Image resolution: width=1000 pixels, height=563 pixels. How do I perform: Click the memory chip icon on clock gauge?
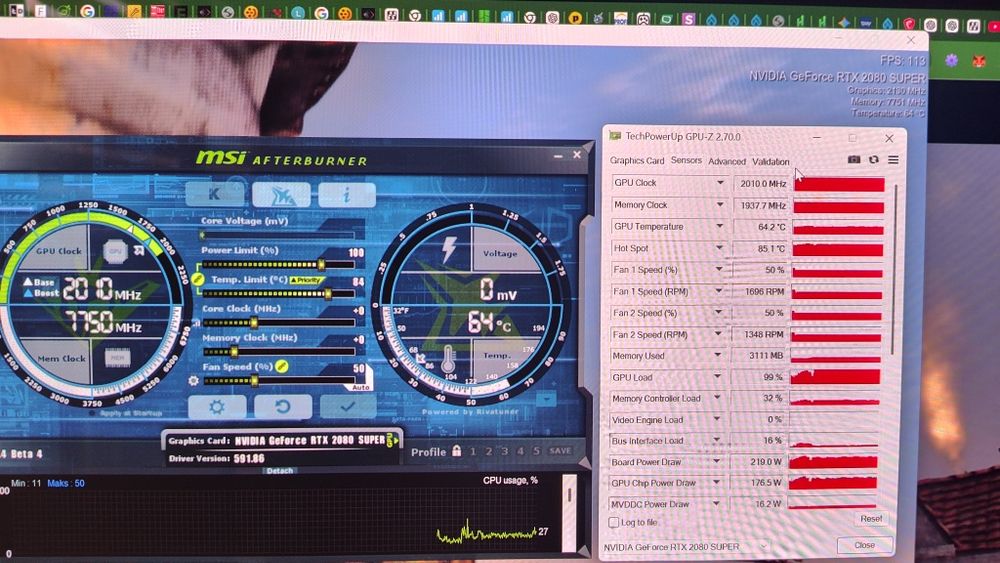117,358
